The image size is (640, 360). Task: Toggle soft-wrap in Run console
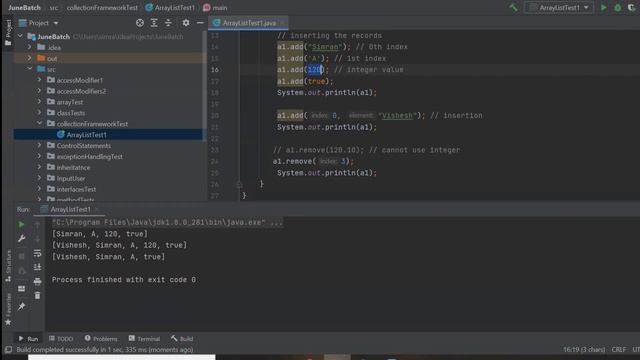[37, 253]
